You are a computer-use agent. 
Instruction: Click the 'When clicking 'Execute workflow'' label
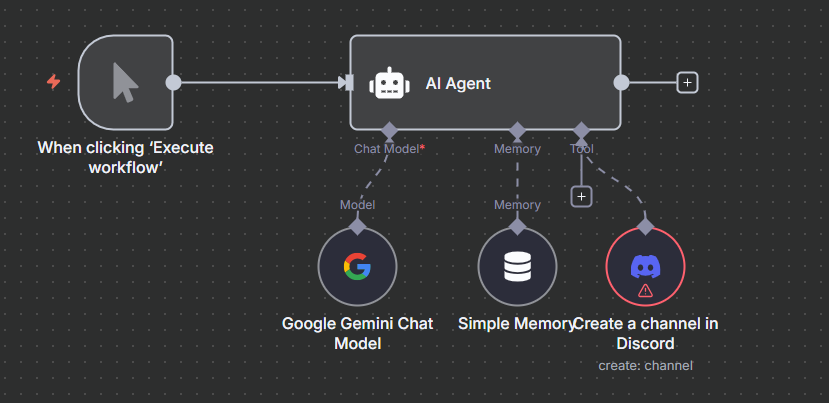pos(125,157)
